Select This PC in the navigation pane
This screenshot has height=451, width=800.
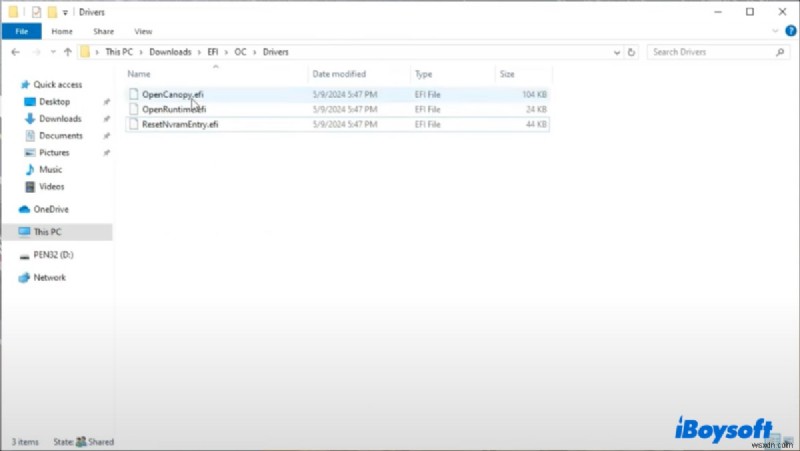coord(47,232)
